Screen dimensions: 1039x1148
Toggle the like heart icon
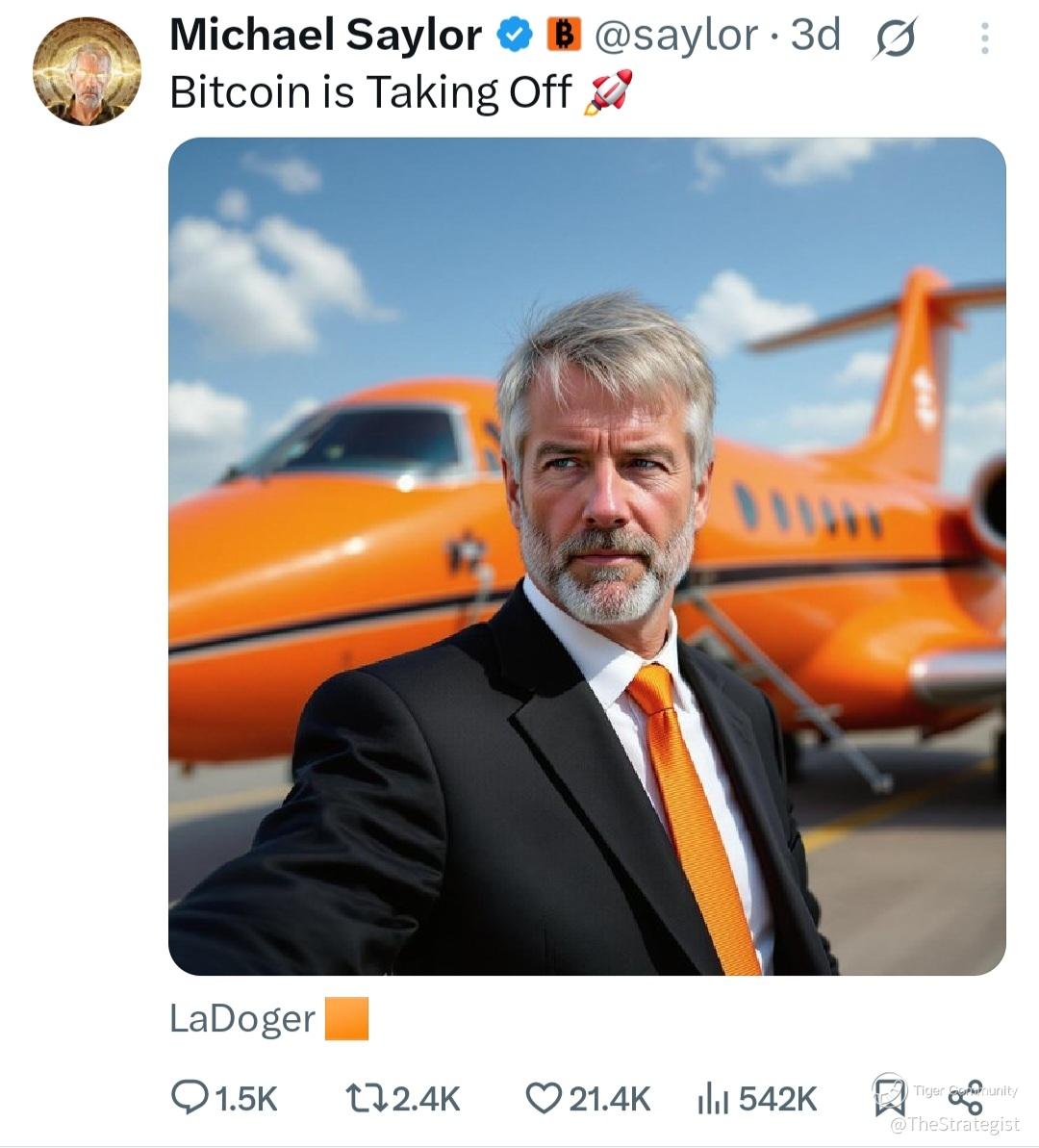point(544,1097)
